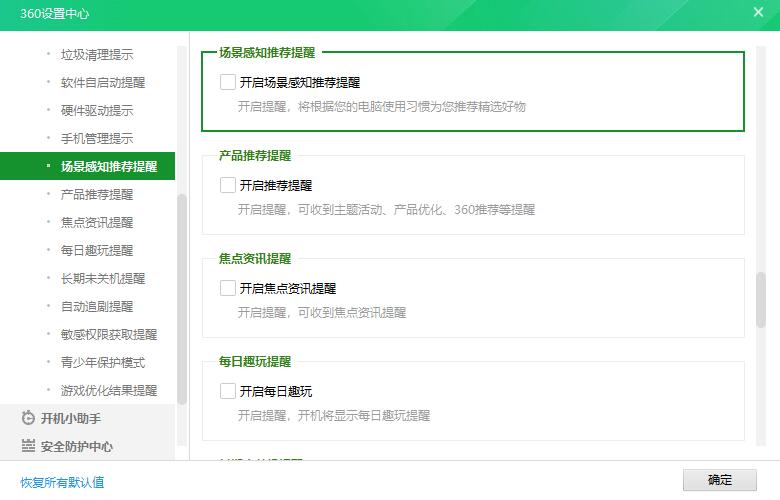
Task: Check the 开启焦点资讯提醒 box
Action: (228, 288)
